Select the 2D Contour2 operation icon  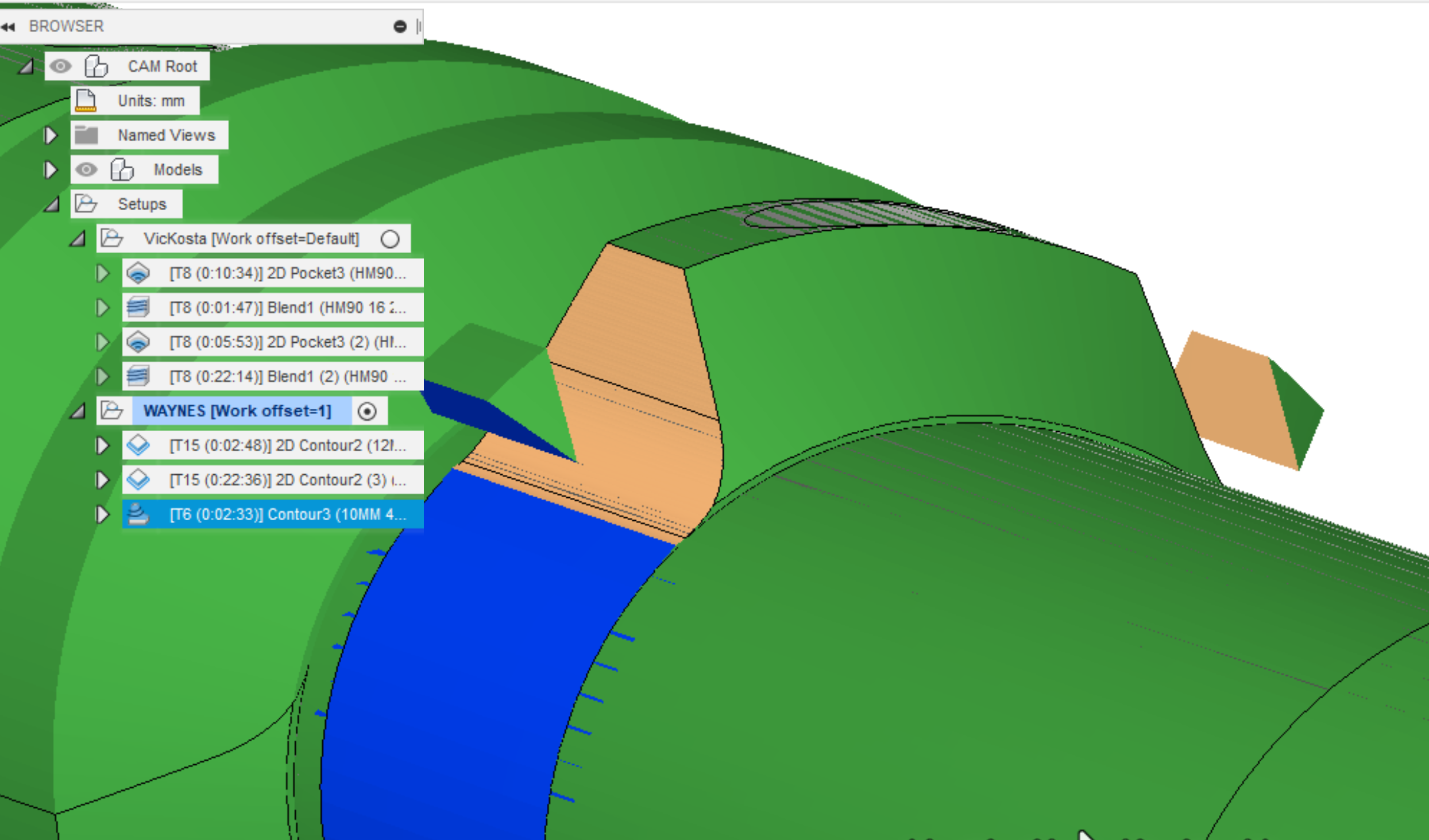click(x=140, y=445)
